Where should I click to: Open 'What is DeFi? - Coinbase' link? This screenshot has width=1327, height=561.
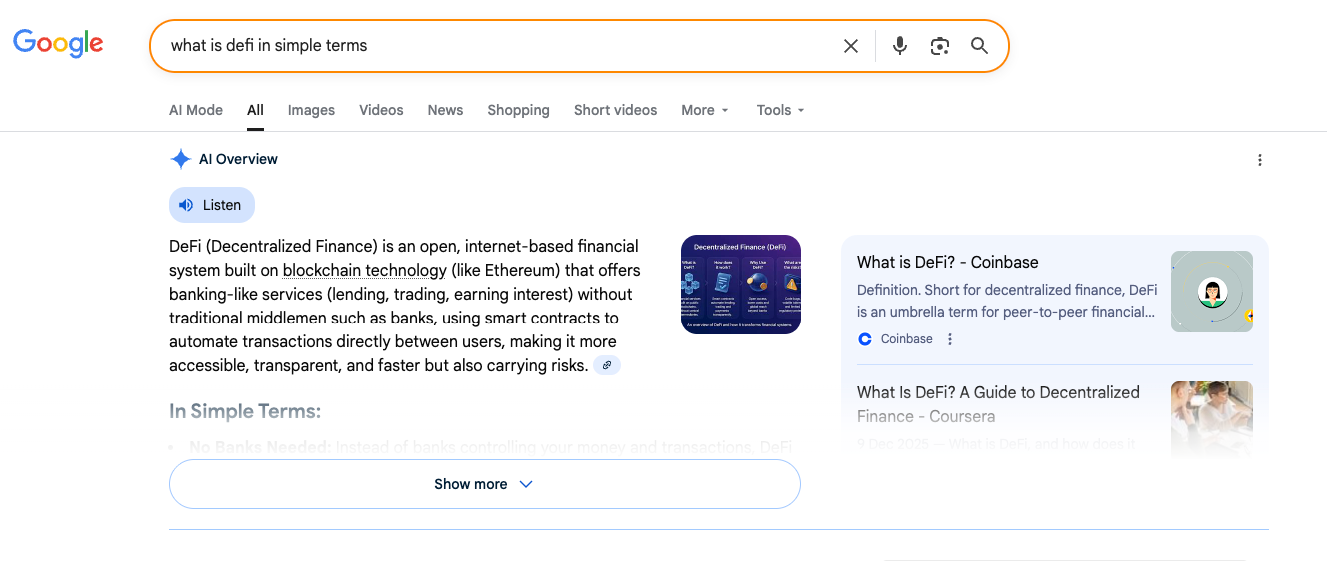[x=948, y=262]
